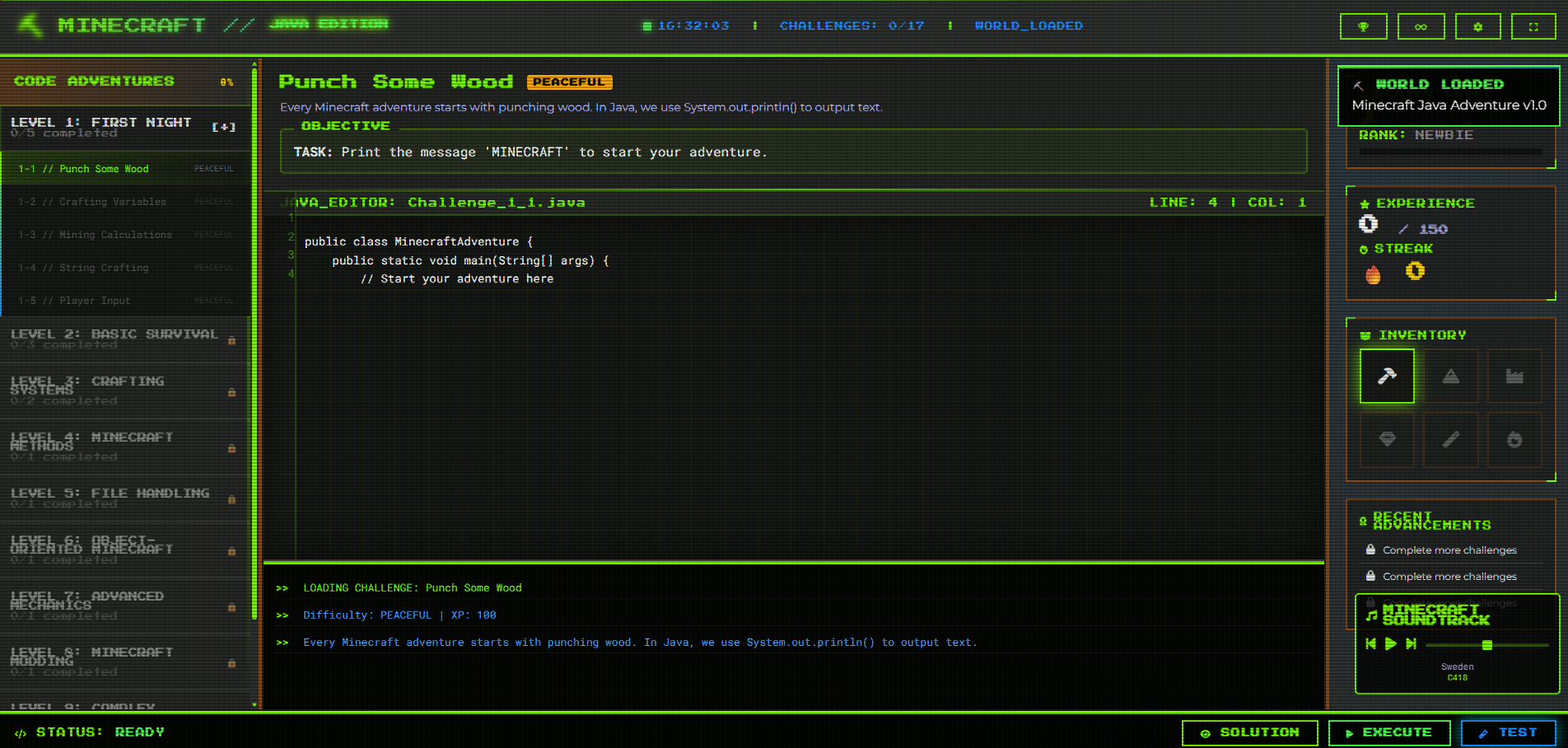Expand Level 2: Basic Survival section
Screen dimensions: 1568x748
tap(125, 339)
